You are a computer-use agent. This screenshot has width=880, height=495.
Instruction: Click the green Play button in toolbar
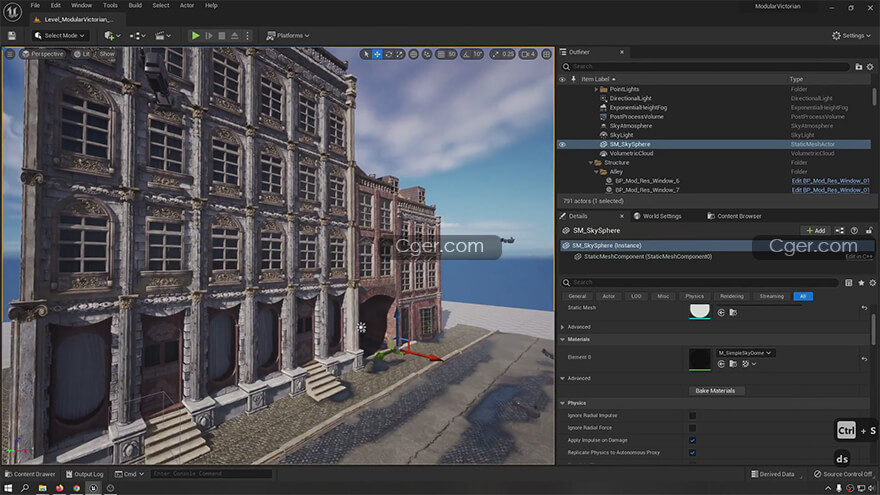[x=195, y=36]
